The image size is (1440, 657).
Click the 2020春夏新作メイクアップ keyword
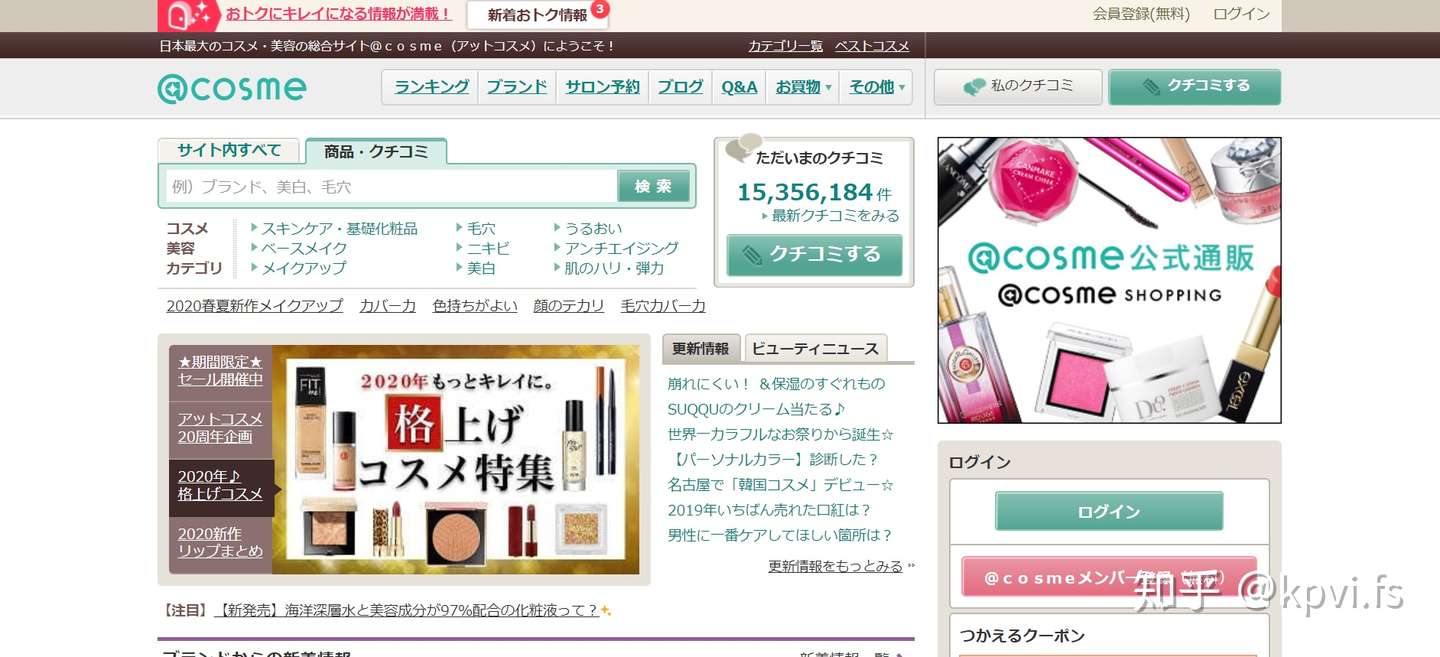tap(255, 306)
